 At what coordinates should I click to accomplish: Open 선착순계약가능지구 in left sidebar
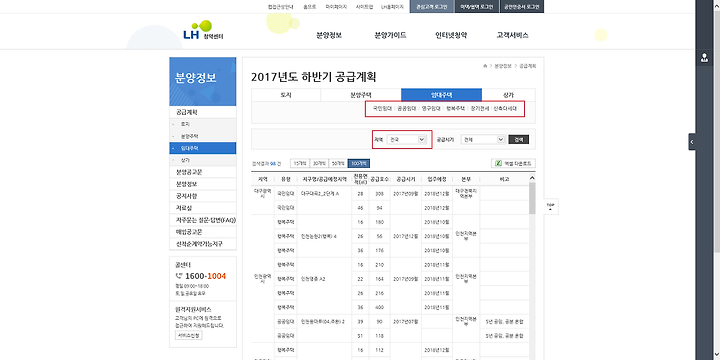(202, 244)
